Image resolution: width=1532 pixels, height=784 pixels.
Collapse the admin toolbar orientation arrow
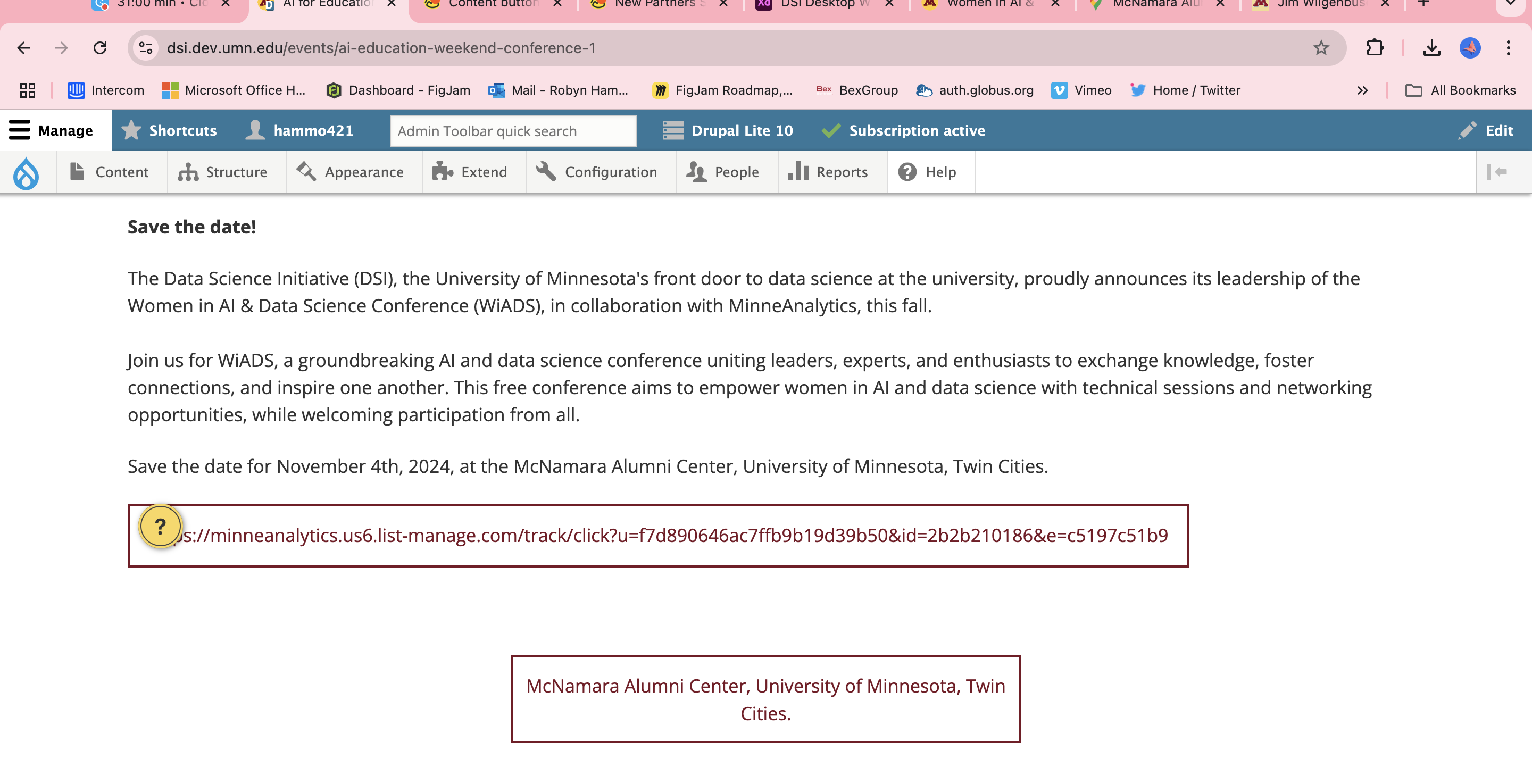(1497, 172)
